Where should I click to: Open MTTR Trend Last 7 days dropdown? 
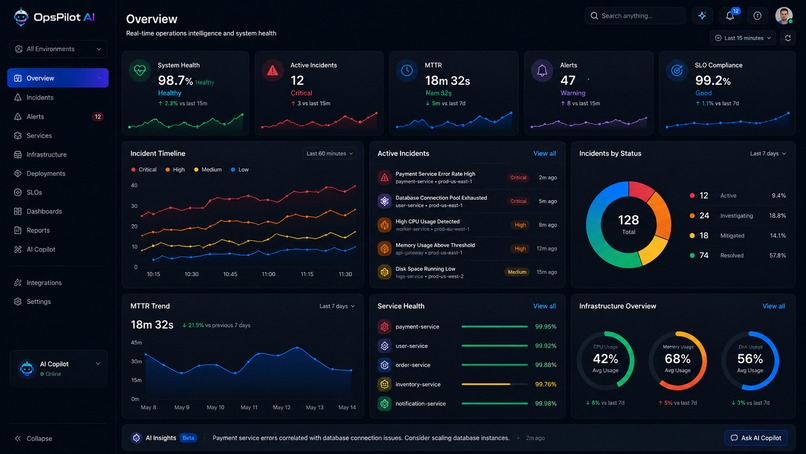coord(337,306)
